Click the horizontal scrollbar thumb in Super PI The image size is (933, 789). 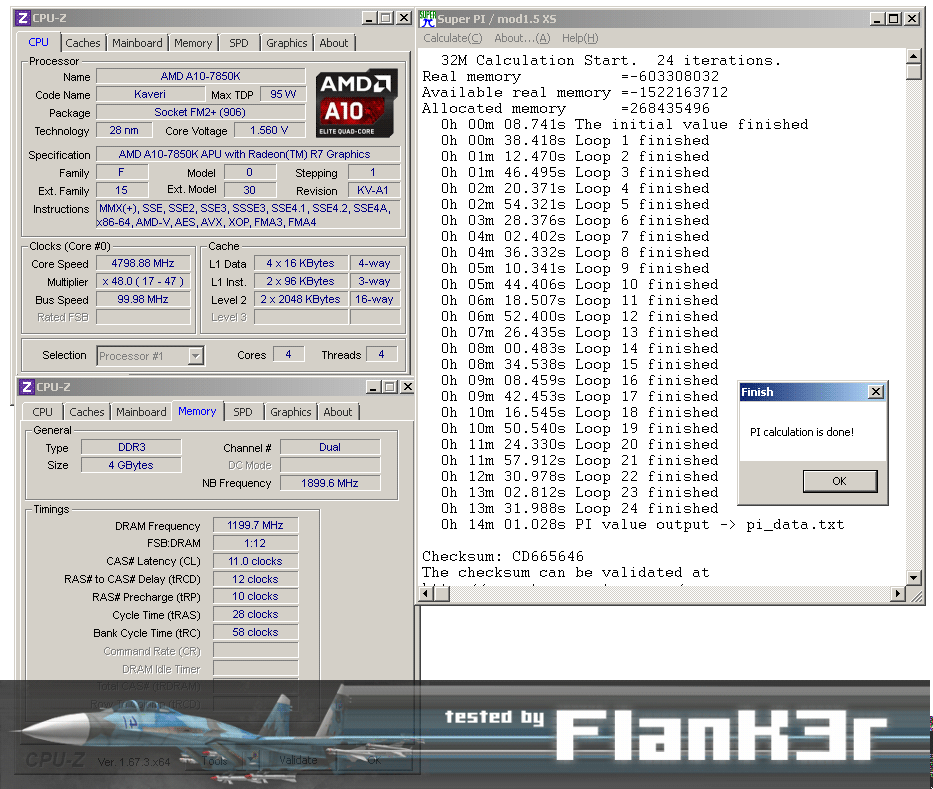(442, 593)
